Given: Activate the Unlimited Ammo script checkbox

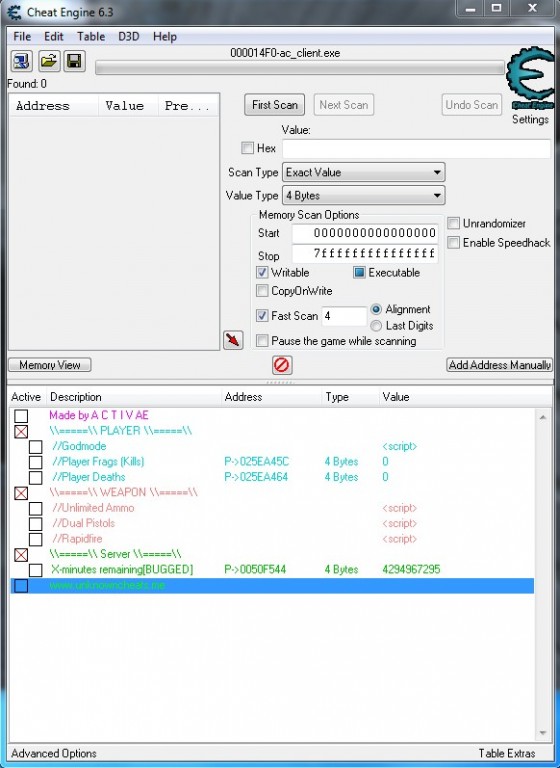Looking at the screenshot, I should coord(35,508).
